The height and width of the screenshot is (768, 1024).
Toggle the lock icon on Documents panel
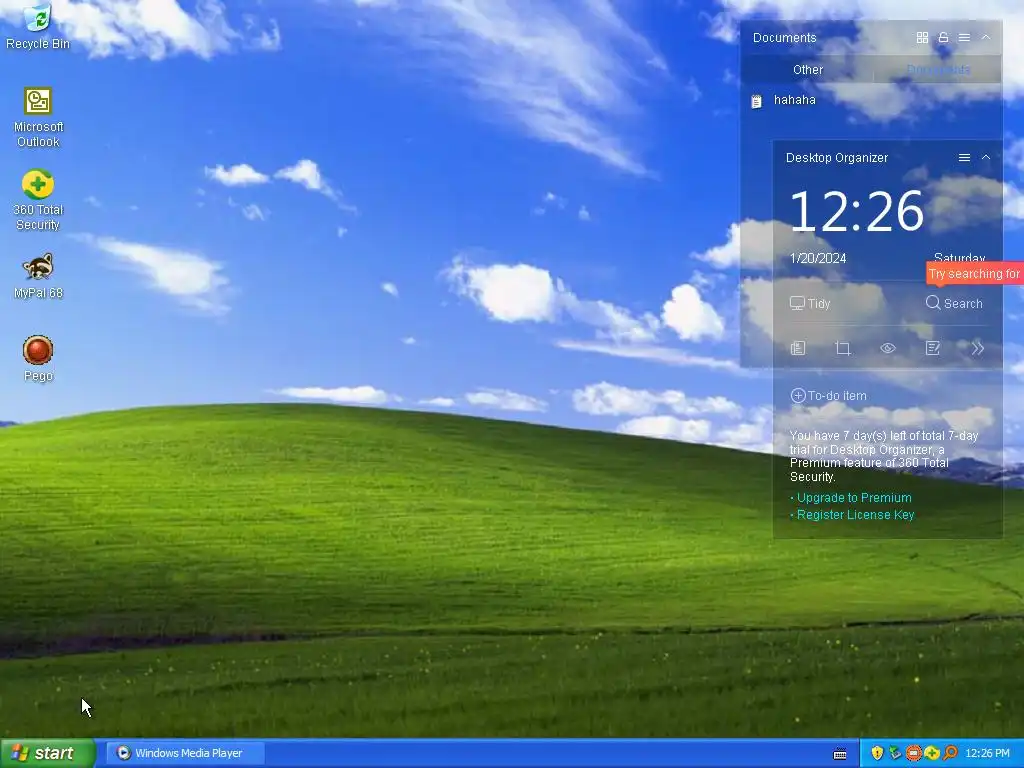coord(943,38)
